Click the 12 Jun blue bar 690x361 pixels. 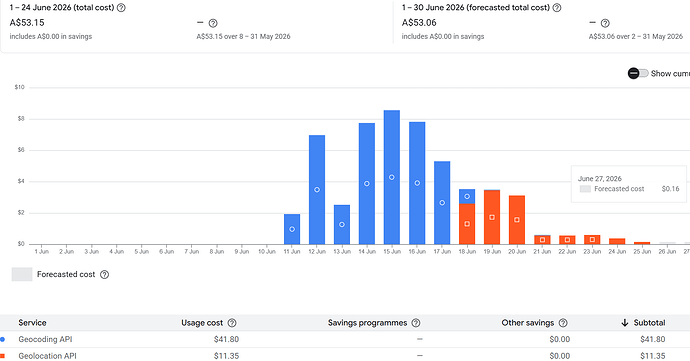[317, 190]
